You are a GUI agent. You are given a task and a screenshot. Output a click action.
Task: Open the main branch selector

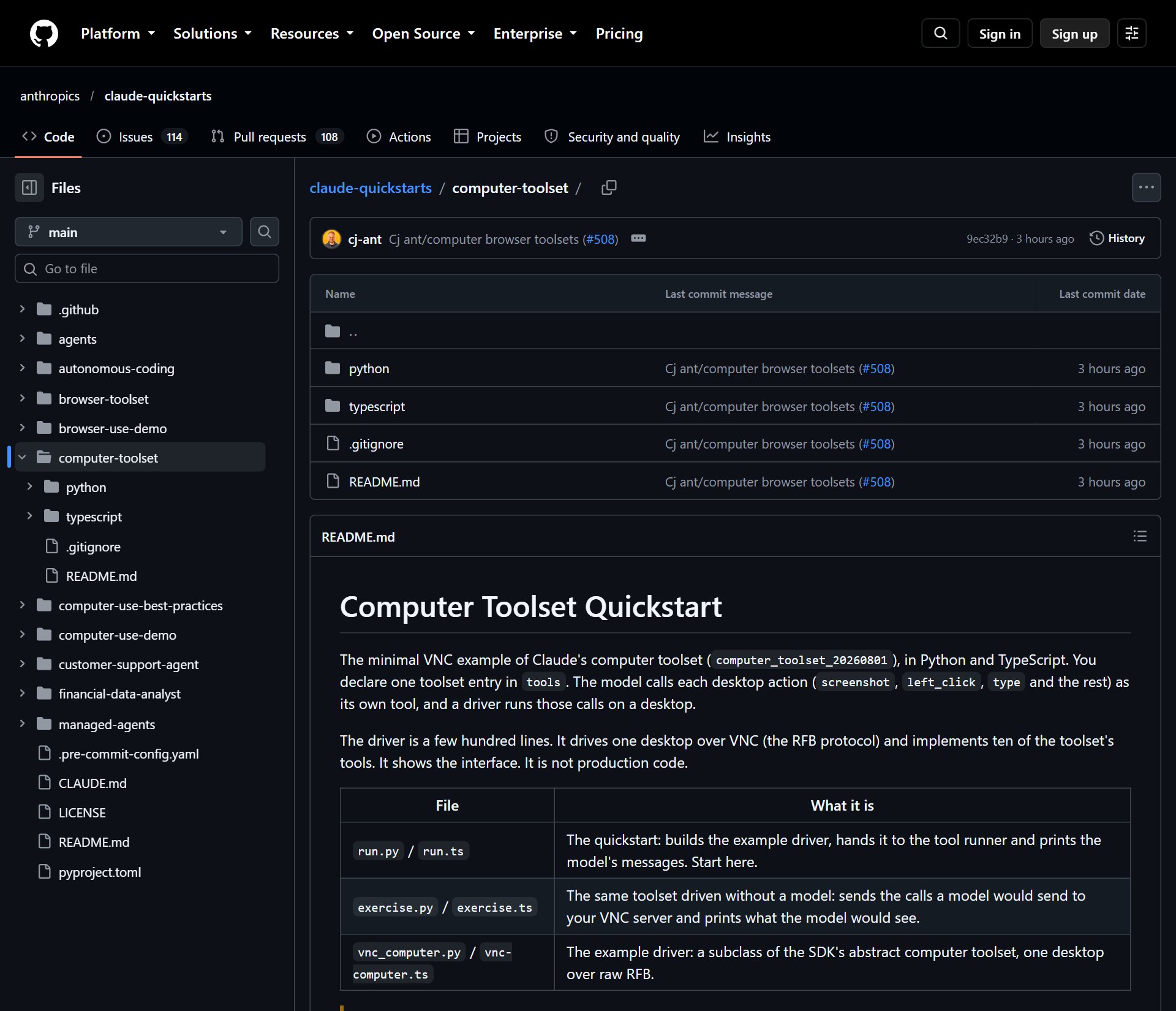pyautogui.click(x=129, y=232)
